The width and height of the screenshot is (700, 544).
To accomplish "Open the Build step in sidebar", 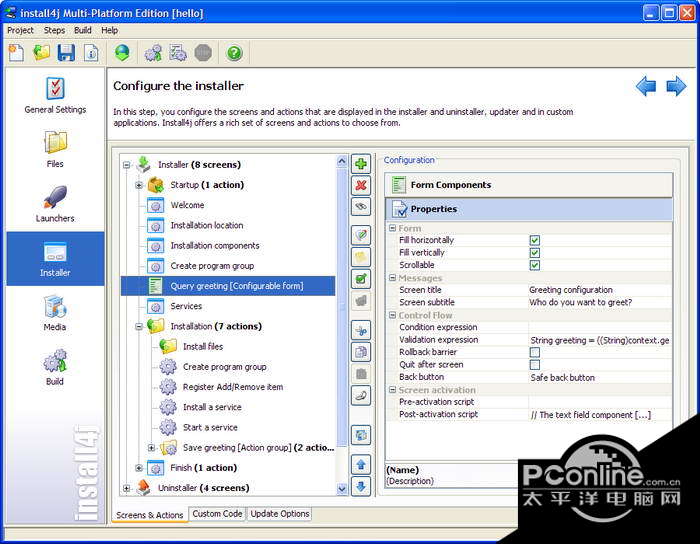I will pyautogui.click(x=55, y=368).
